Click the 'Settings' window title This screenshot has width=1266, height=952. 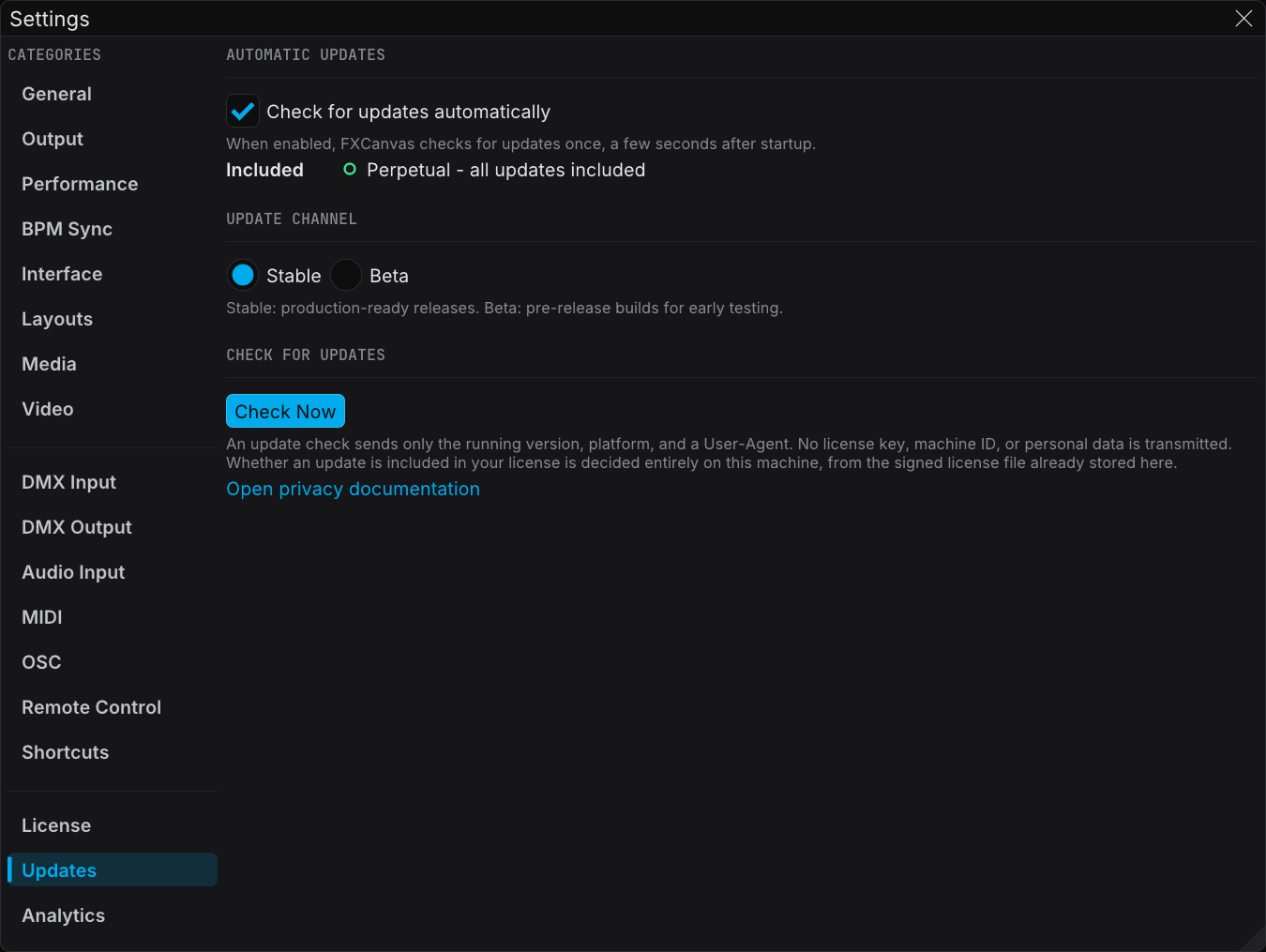point(50,19)
